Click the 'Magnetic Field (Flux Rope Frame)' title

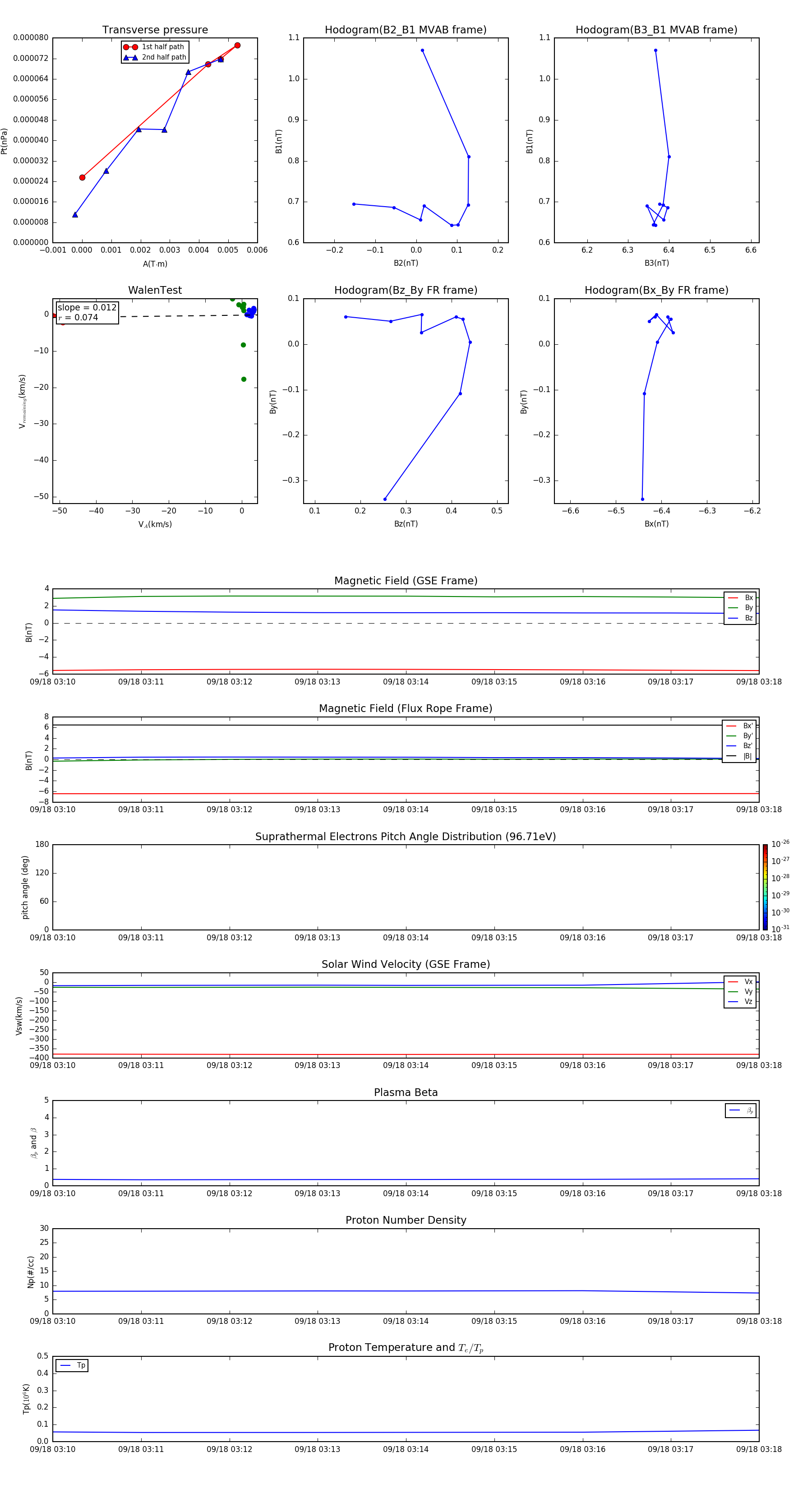pos(406,709)
